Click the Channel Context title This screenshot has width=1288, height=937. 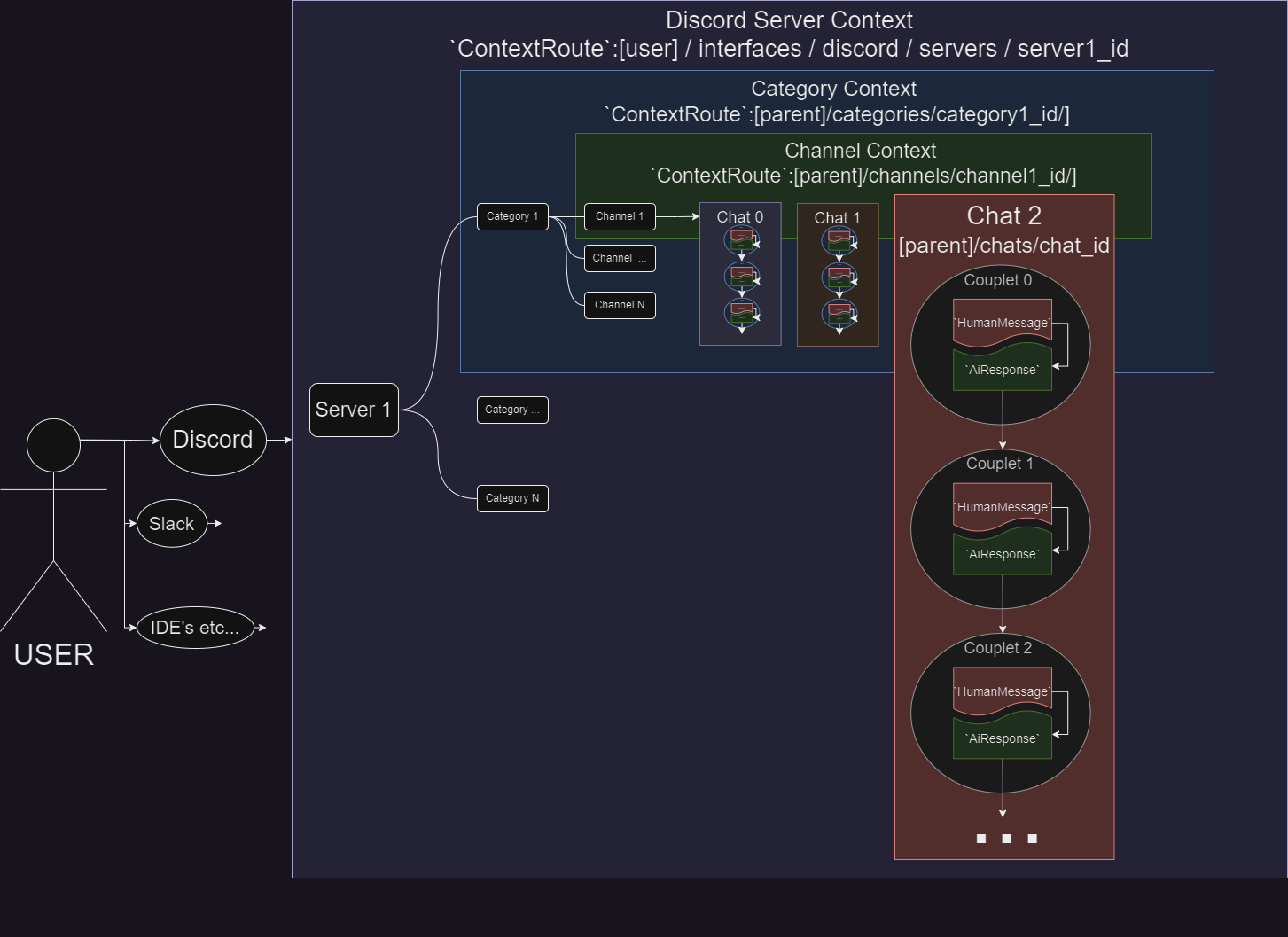point(860,151)
